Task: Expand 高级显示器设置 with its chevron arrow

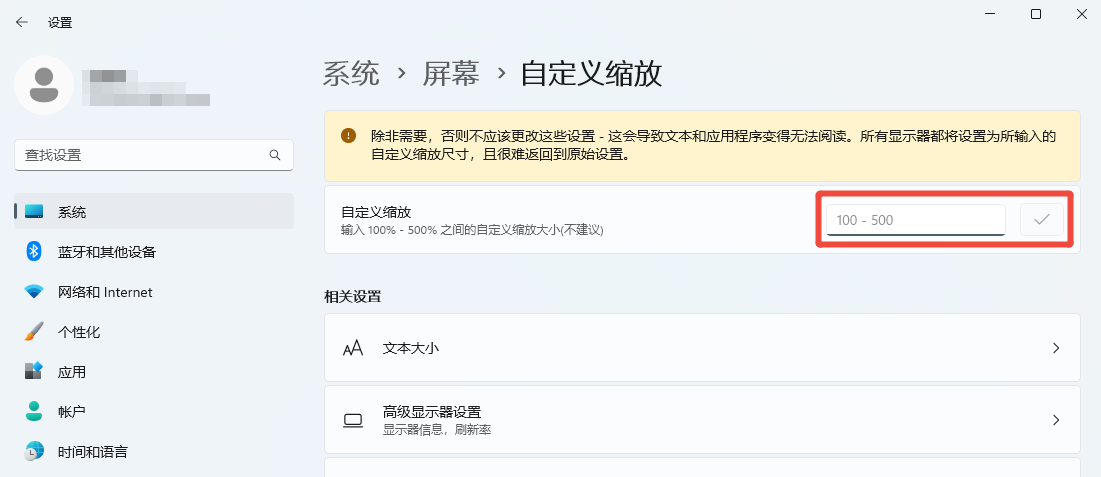Action: click(x=1055, y=420)
